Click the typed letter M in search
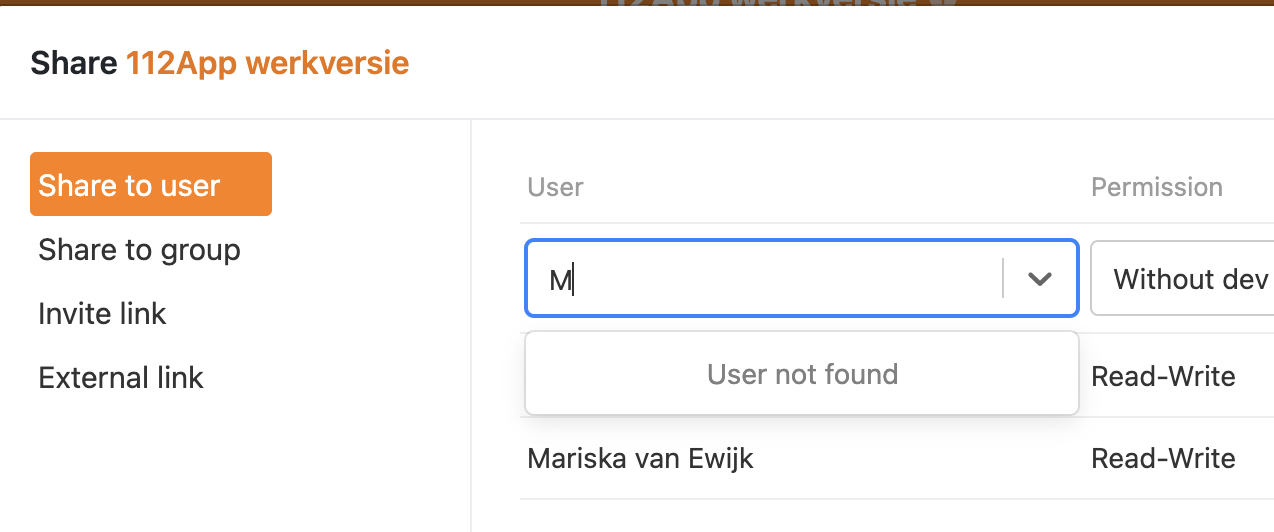The width and height of the screenshot is (1274, 532). point(559,280)
